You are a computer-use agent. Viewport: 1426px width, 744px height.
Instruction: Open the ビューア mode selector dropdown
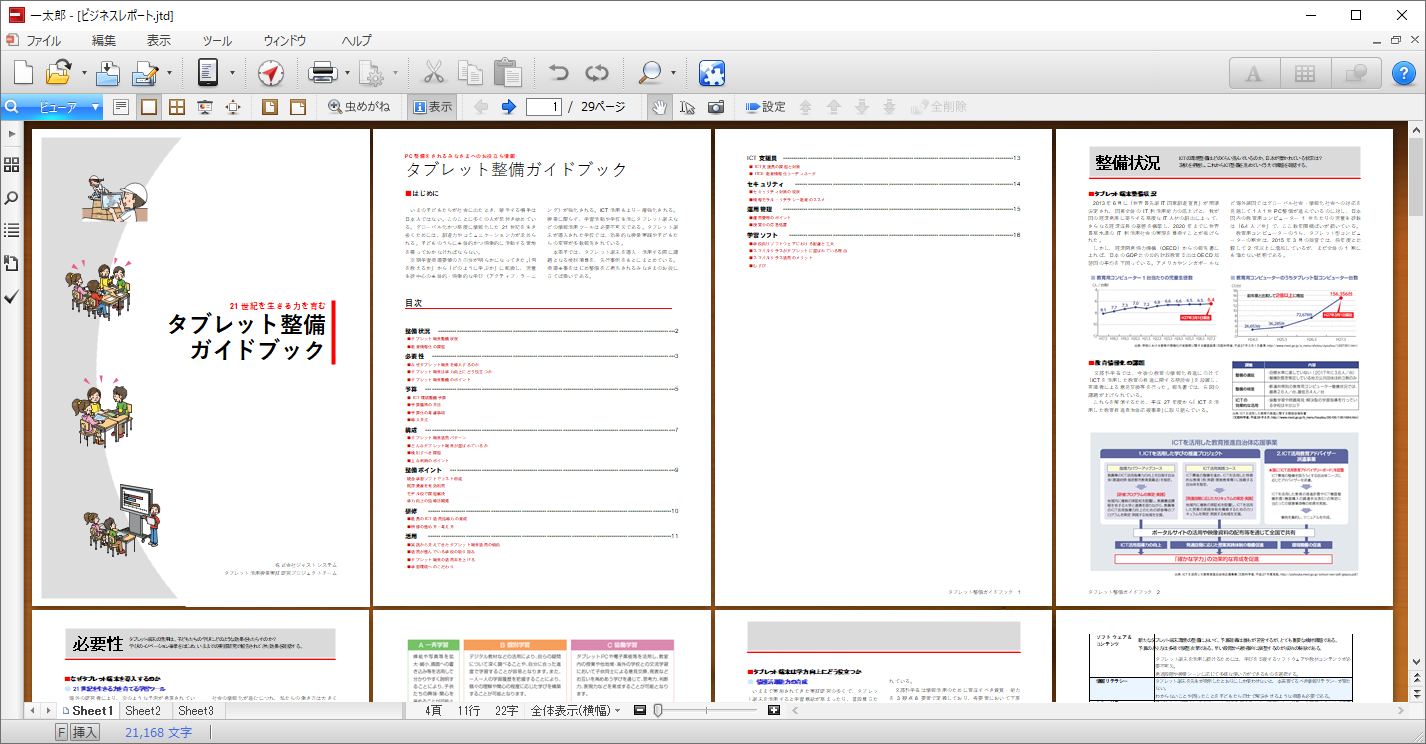(53, 107)
